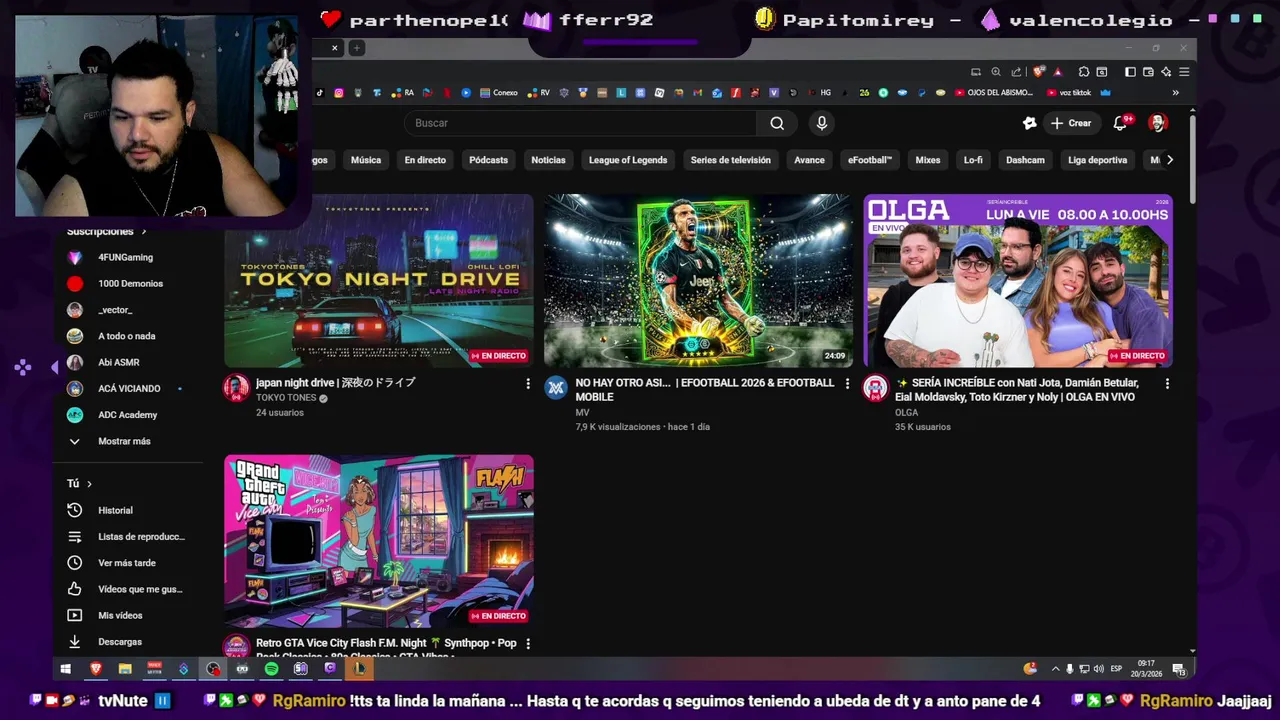
Task: Select the Noticias filter chip
Action: click(x=548, y=160)
